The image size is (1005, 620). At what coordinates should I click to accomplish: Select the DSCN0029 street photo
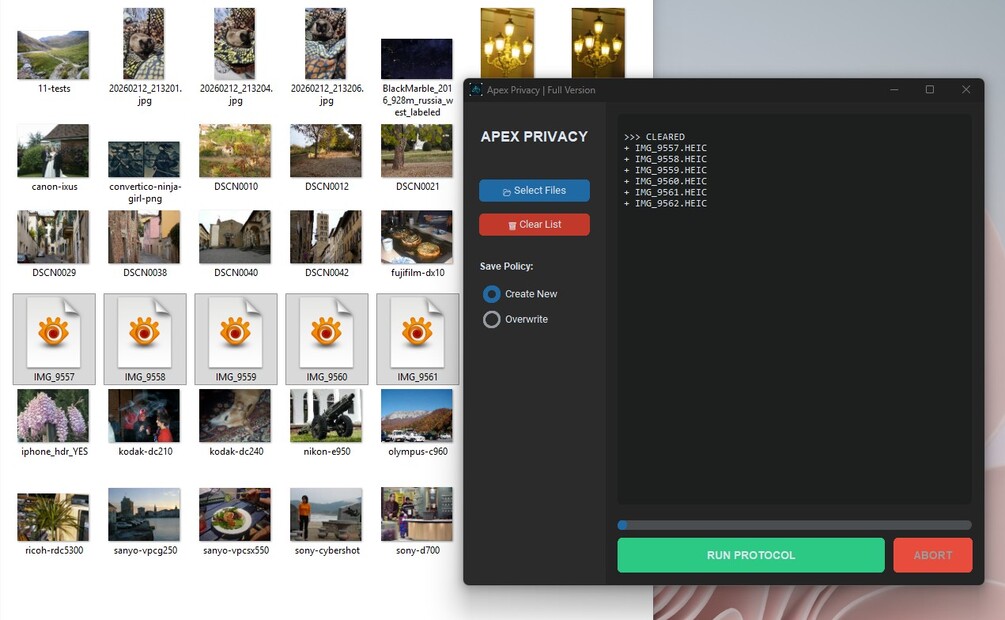click(x=53, y=237)
